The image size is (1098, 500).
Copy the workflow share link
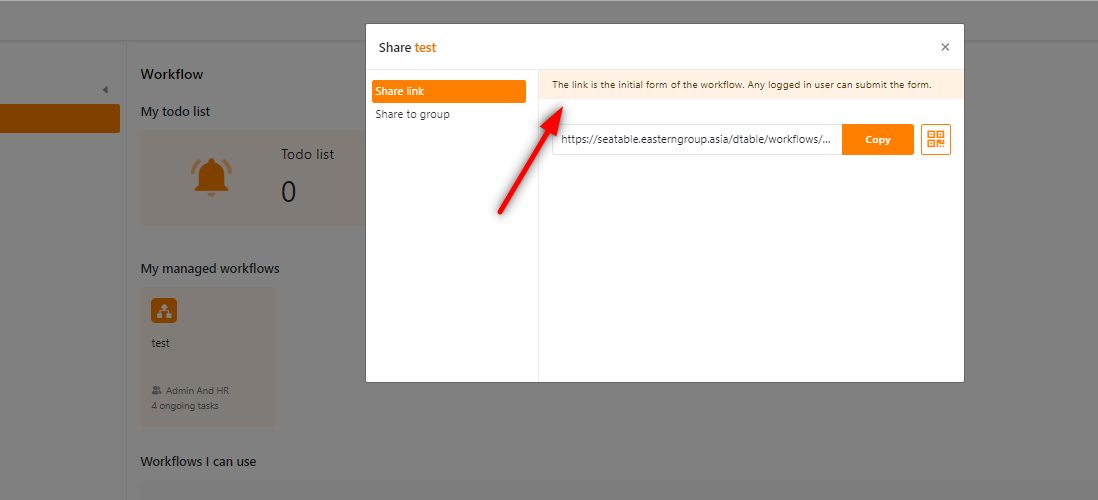point(877,139)
